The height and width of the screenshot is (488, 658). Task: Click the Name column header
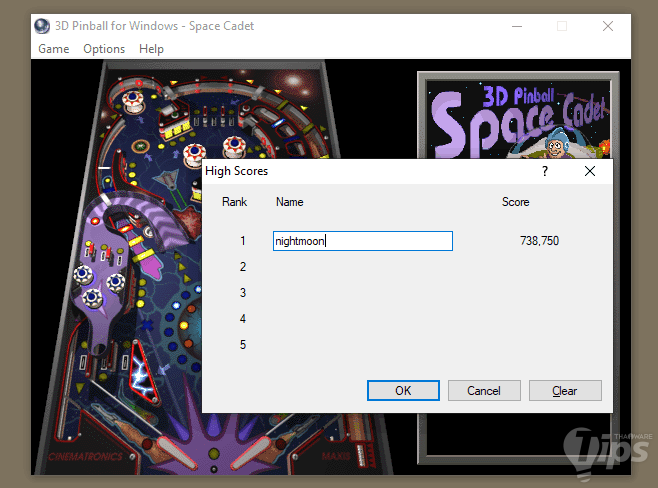point(290,202)
